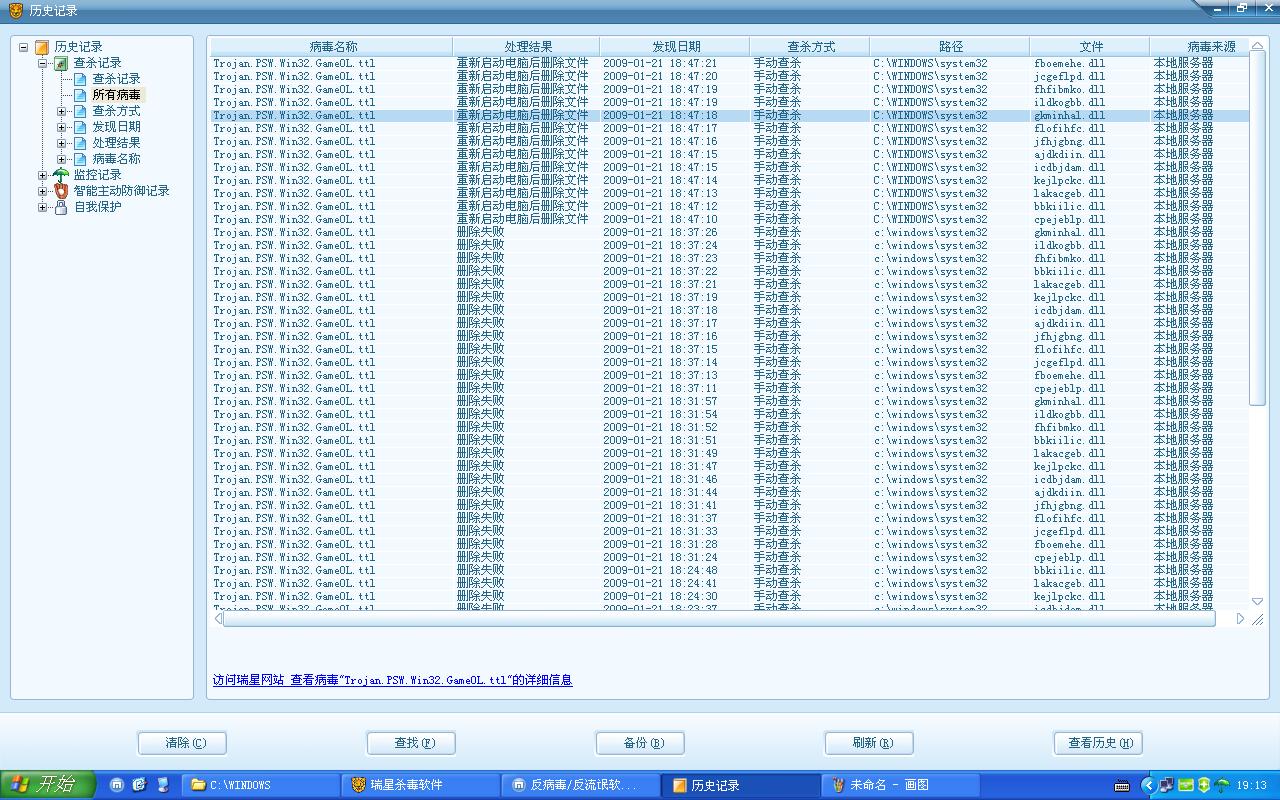
Task: Switch to the 瑞星杀毒软件 taskbar window
Action: [419, 785]
